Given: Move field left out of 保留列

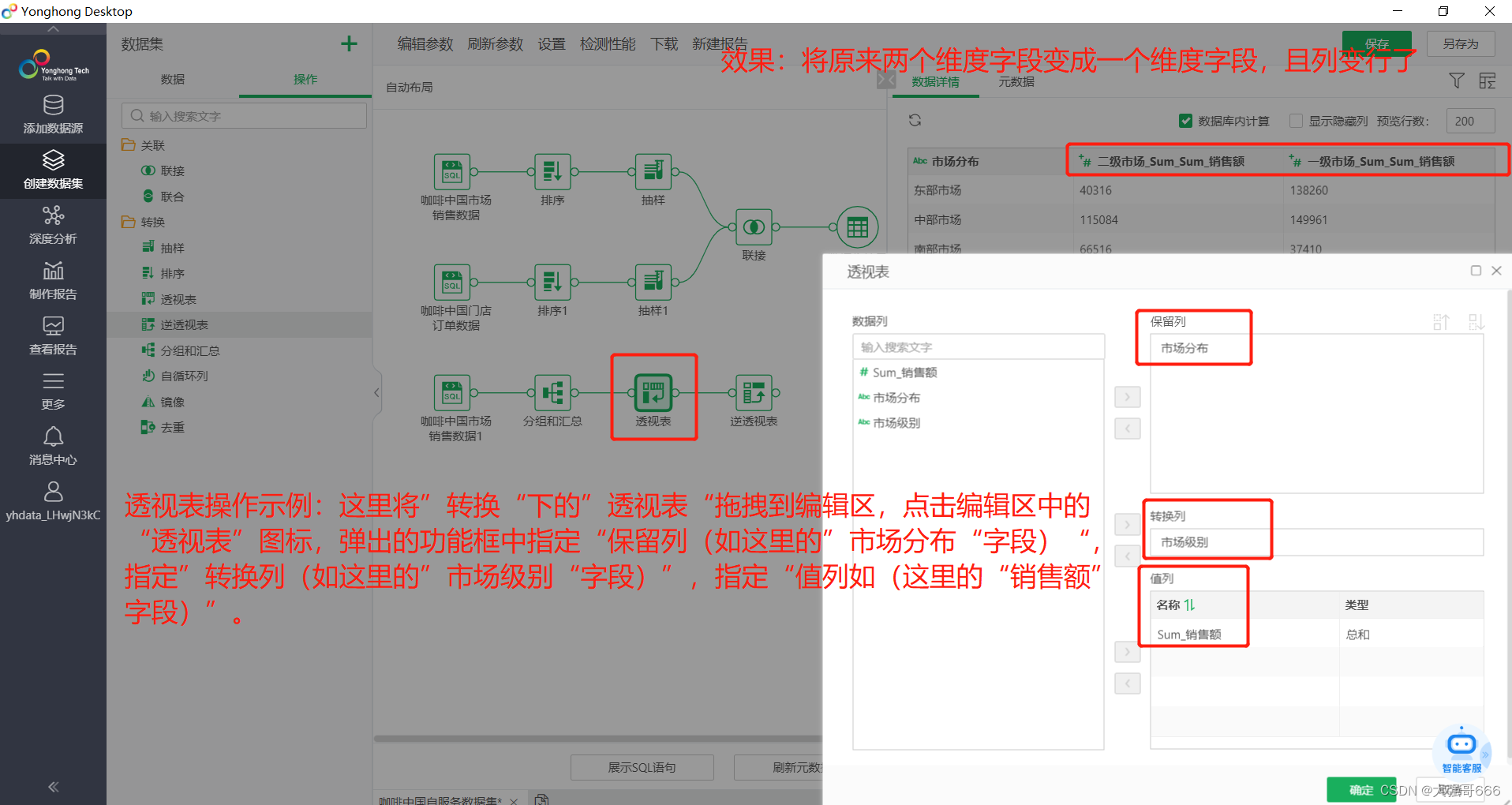Looking at the screenshot, I should 1128,429.
